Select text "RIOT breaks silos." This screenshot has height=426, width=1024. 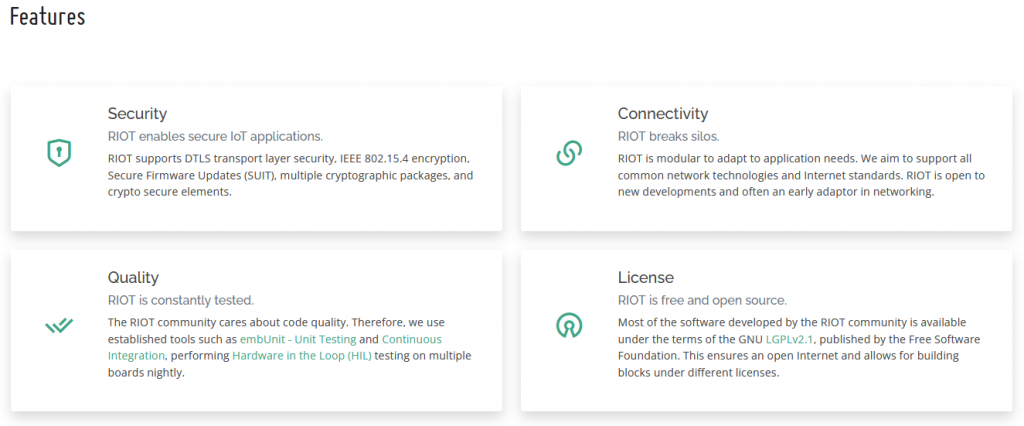(x=669, y=137)
